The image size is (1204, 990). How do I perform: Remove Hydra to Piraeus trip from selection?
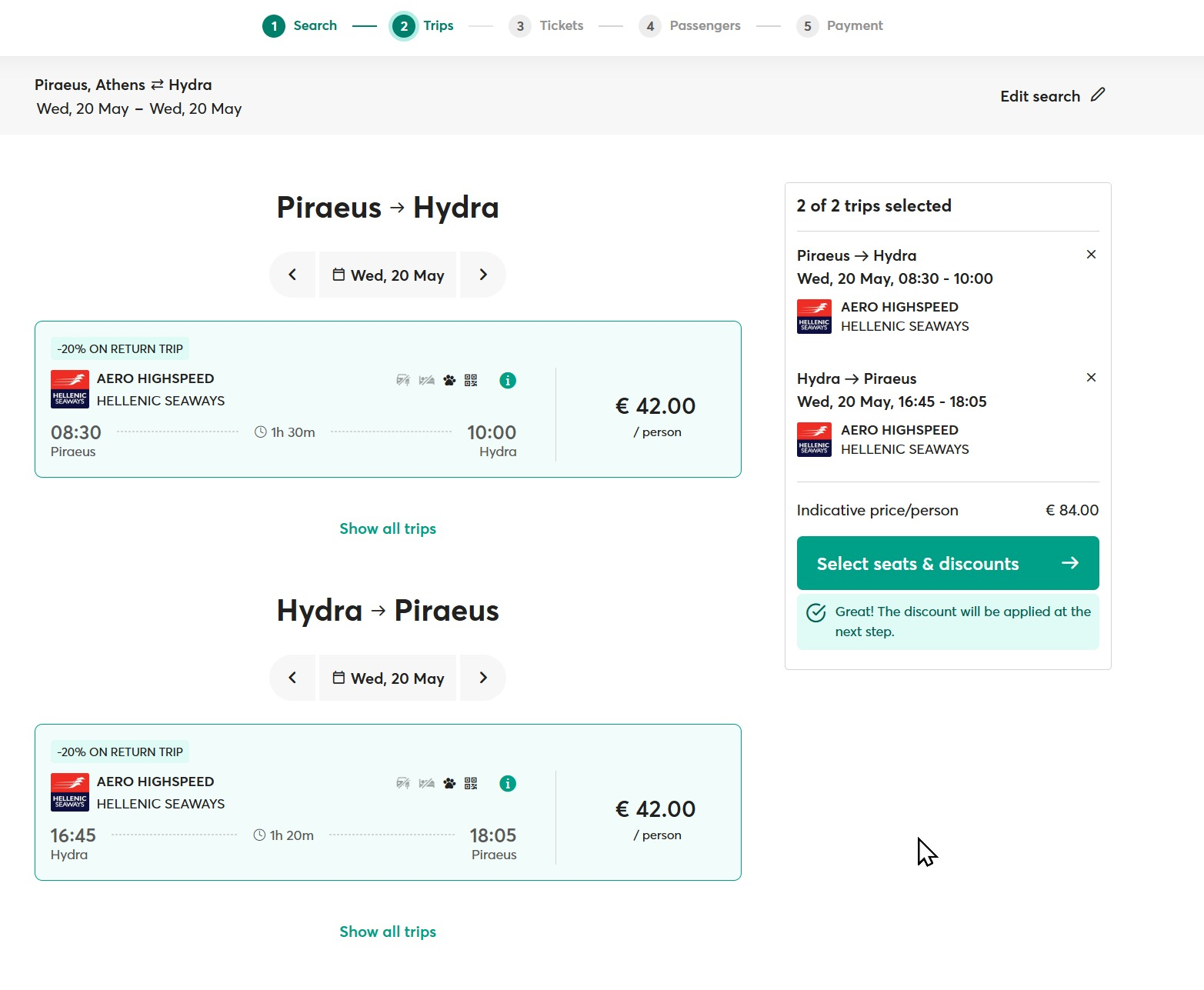1091,378
